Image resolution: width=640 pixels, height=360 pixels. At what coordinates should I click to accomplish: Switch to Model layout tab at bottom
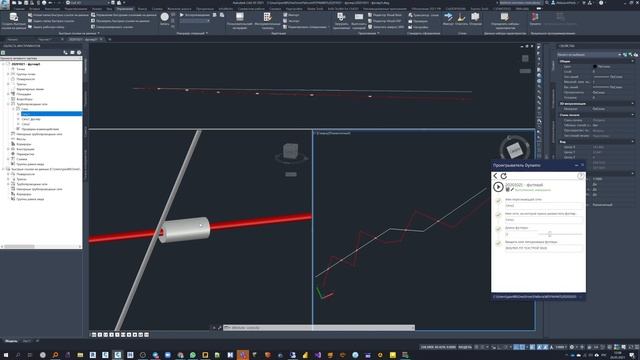click(11, 341)
